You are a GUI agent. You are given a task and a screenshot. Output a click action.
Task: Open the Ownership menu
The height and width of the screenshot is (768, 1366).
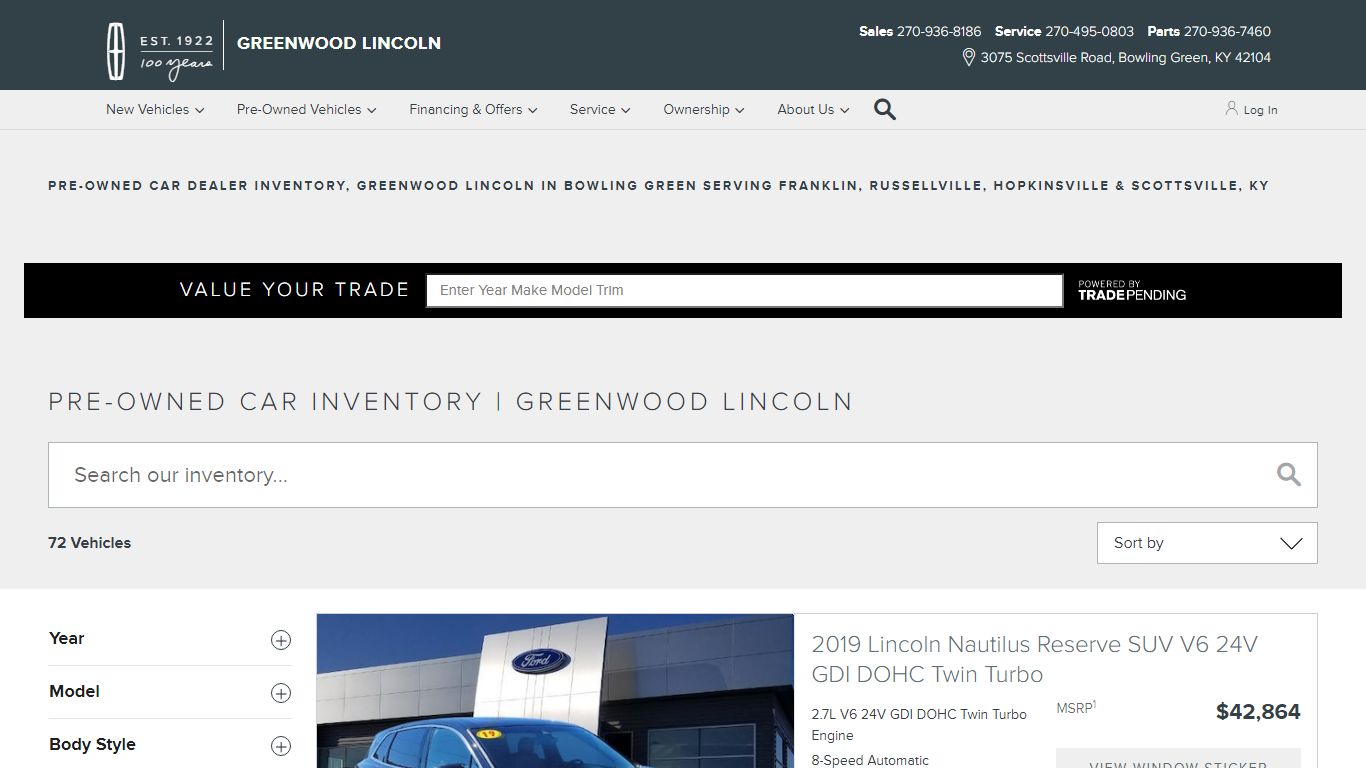coord(704,109)
